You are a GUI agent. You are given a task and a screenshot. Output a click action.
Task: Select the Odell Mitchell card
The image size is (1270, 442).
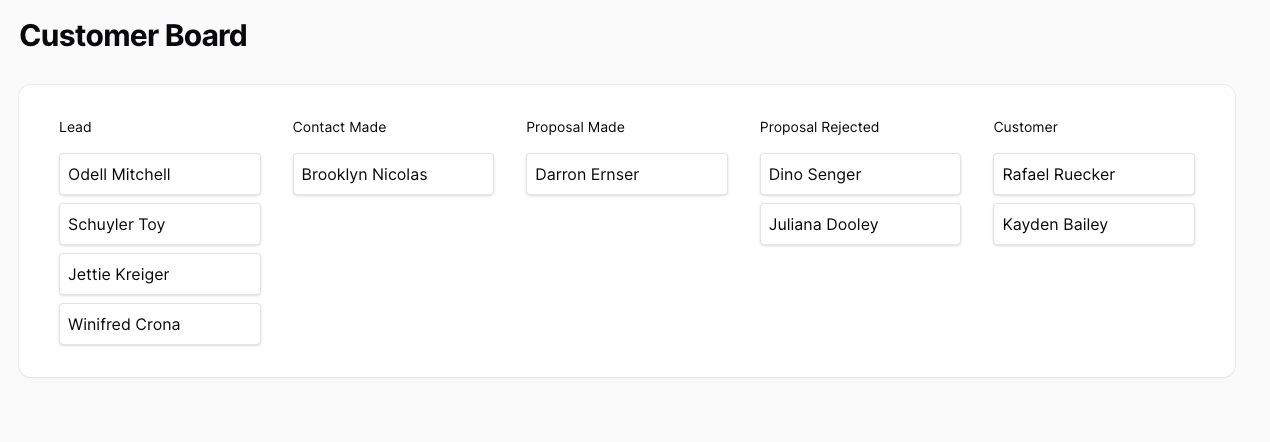pos(160,174)
